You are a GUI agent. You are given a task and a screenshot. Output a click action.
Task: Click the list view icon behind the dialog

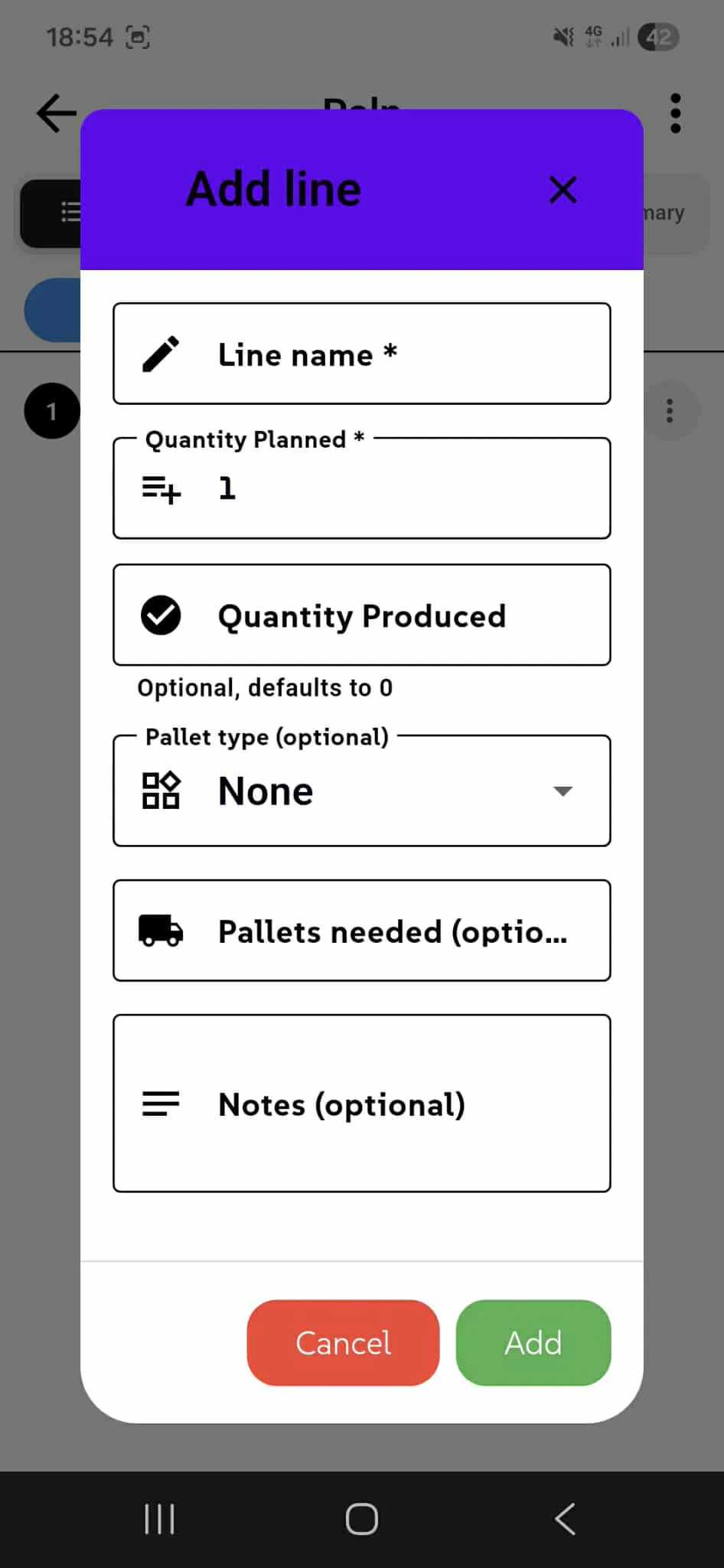(x=69, y=212)
